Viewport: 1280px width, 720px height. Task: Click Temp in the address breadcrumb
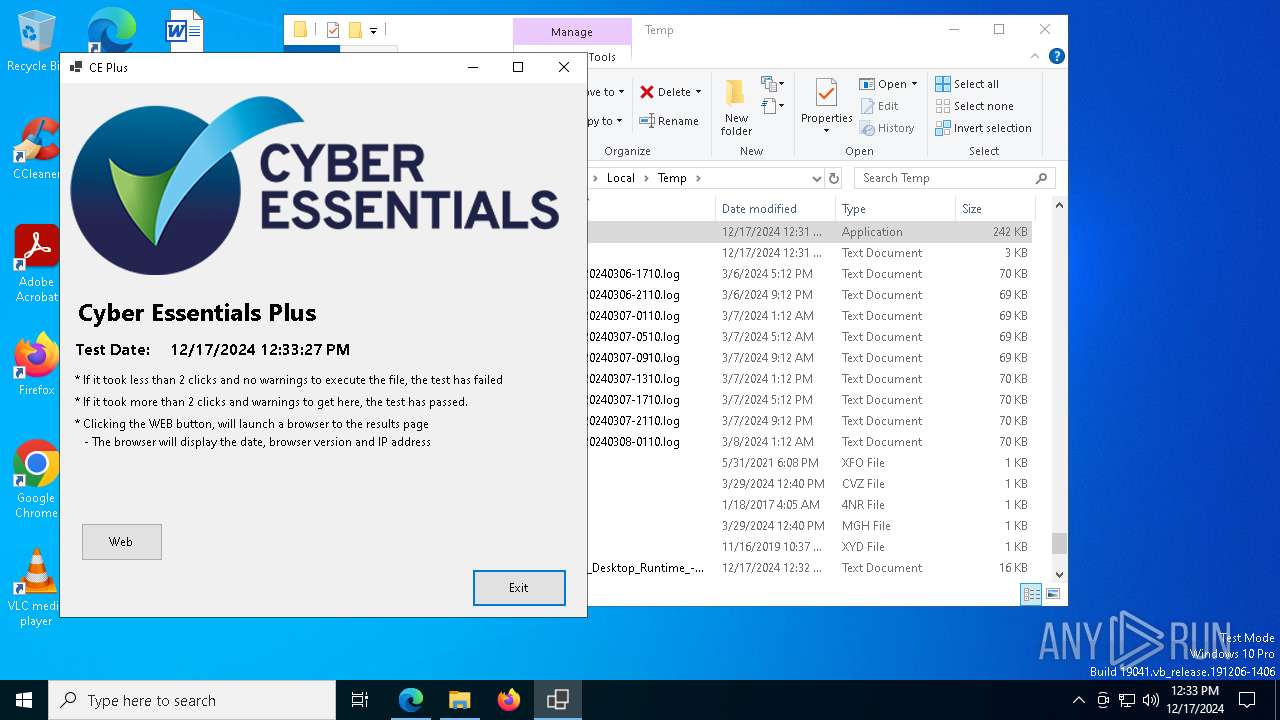click(672, 178)
